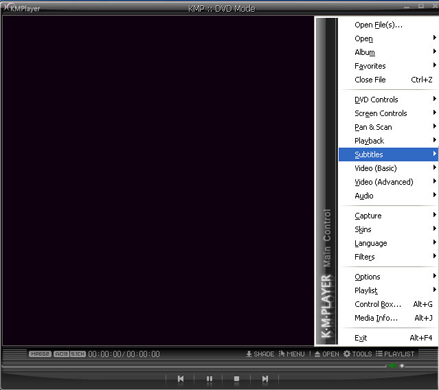The width and height of the screenshot is (439, 390).
Task: Choose Exit from the menu
Action: point(388,338)
